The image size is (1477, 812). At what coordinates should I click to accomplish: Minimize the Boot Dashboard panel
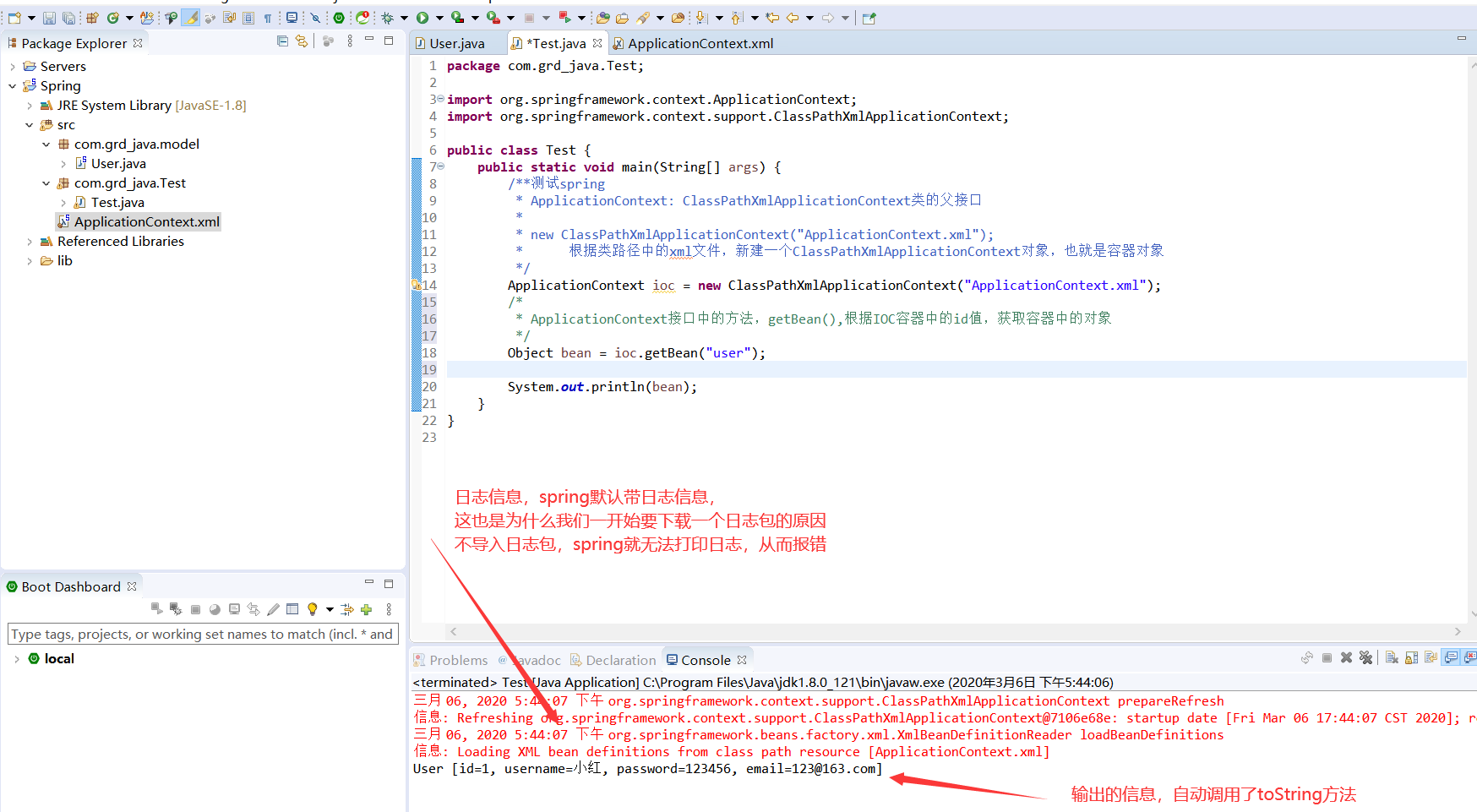point(369,582)
